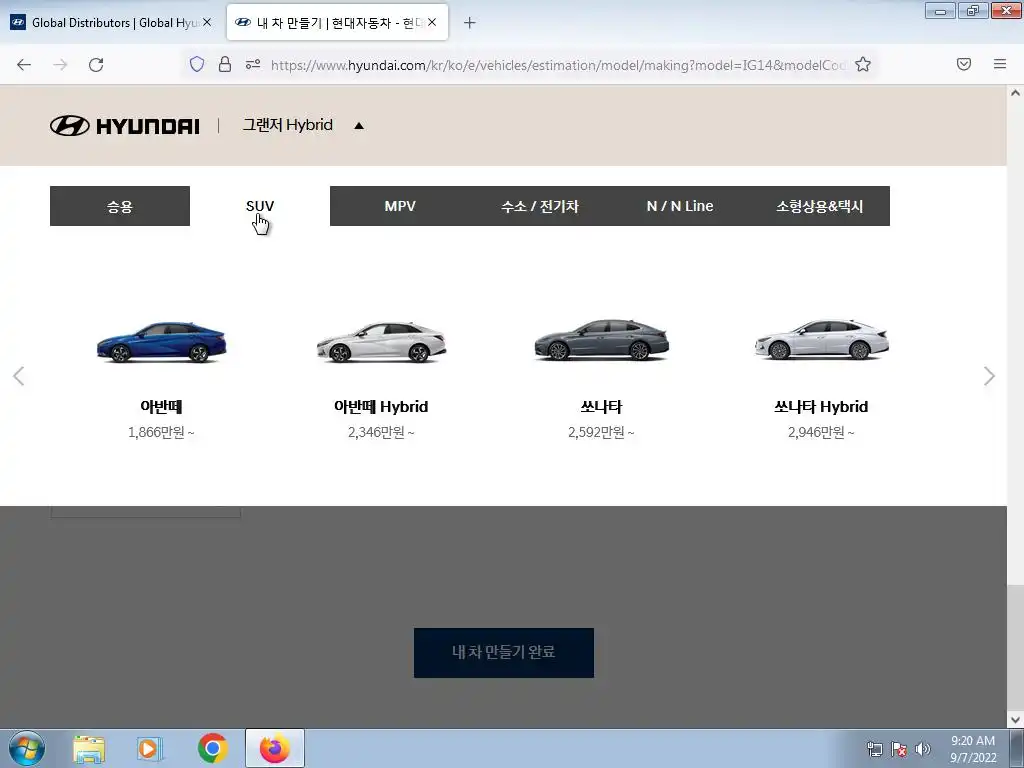Click the 2,946만원 price text

click(822, 432)
